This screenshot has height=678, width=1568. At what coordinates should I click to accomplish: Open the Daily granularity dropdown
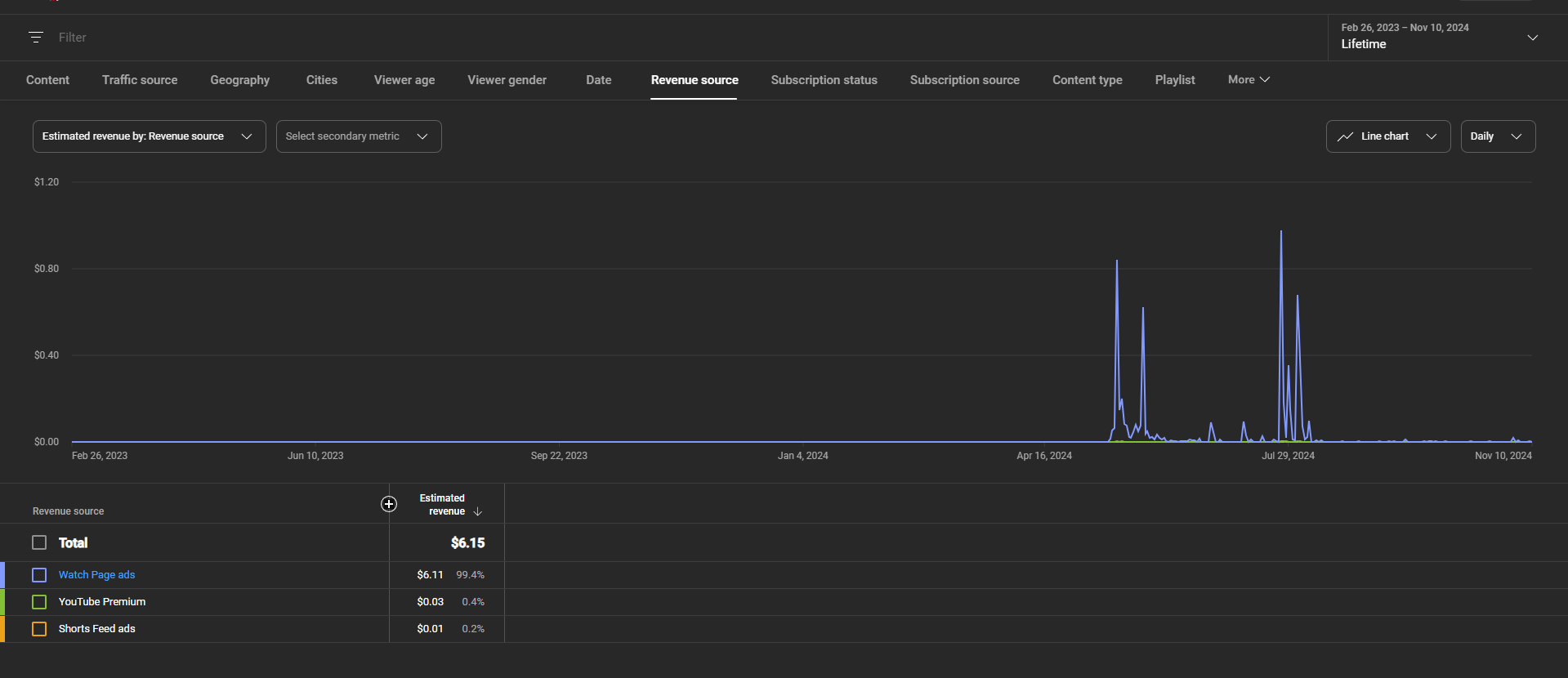[1497, 136]
